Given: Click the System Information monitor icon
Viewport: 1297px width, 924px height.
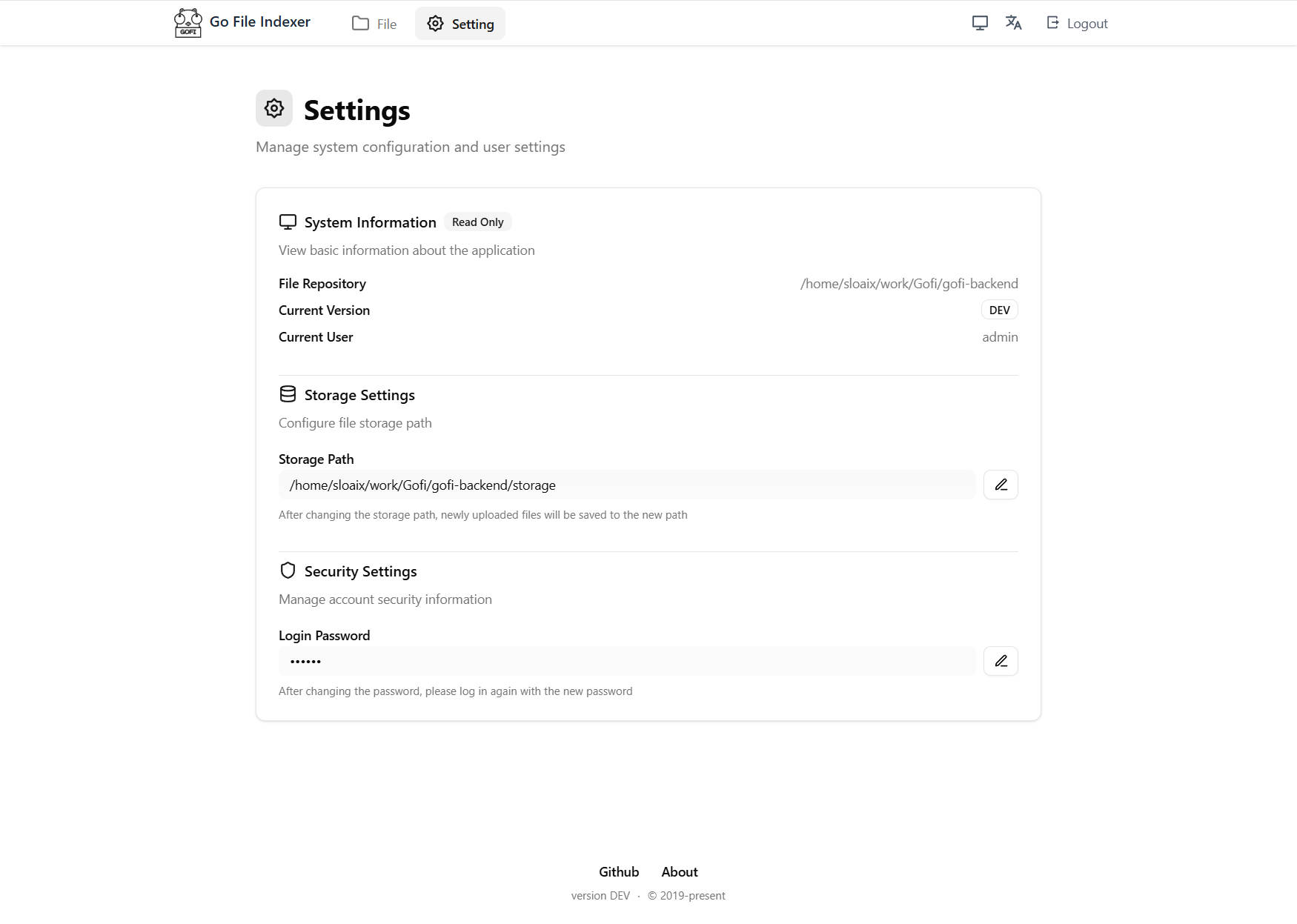Looking at the screenshot, I should pyautogui.click(x=288, y=222).
